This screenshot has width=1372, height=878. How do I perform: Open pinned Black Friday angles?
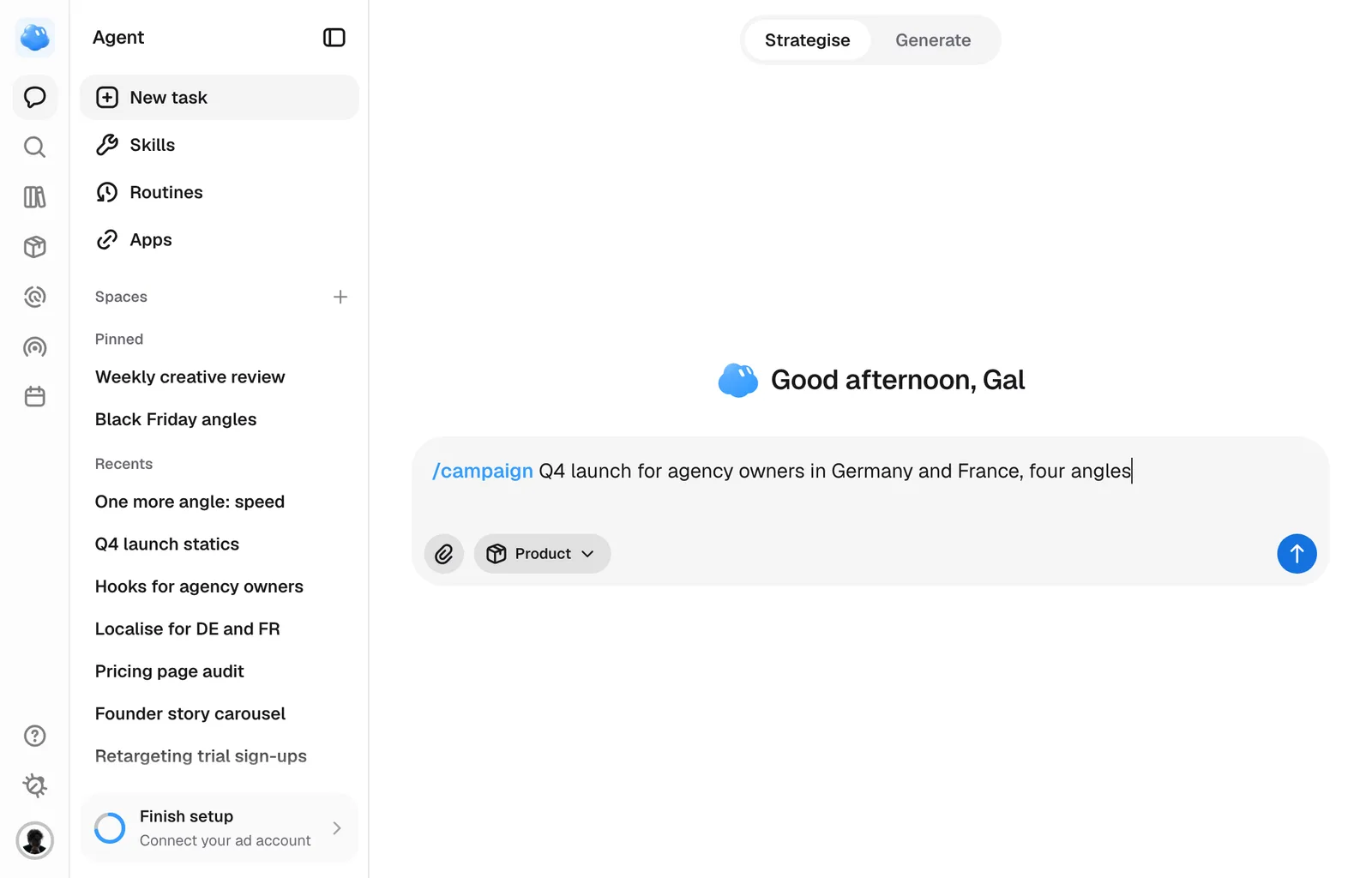pyautogui.click(x=176, y=419)
